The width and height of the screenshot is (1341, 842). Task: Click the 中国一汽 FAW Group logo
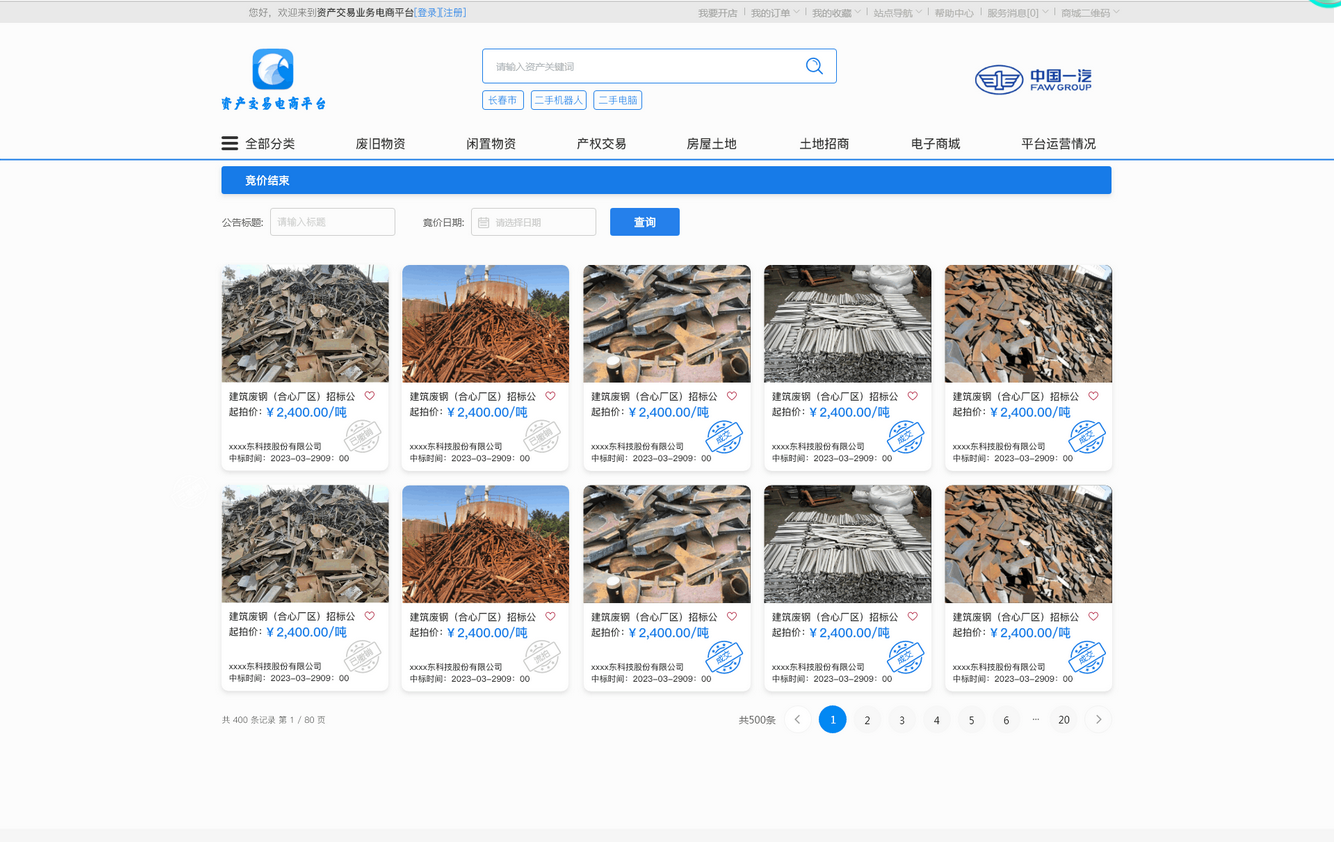click(1033, 79)
